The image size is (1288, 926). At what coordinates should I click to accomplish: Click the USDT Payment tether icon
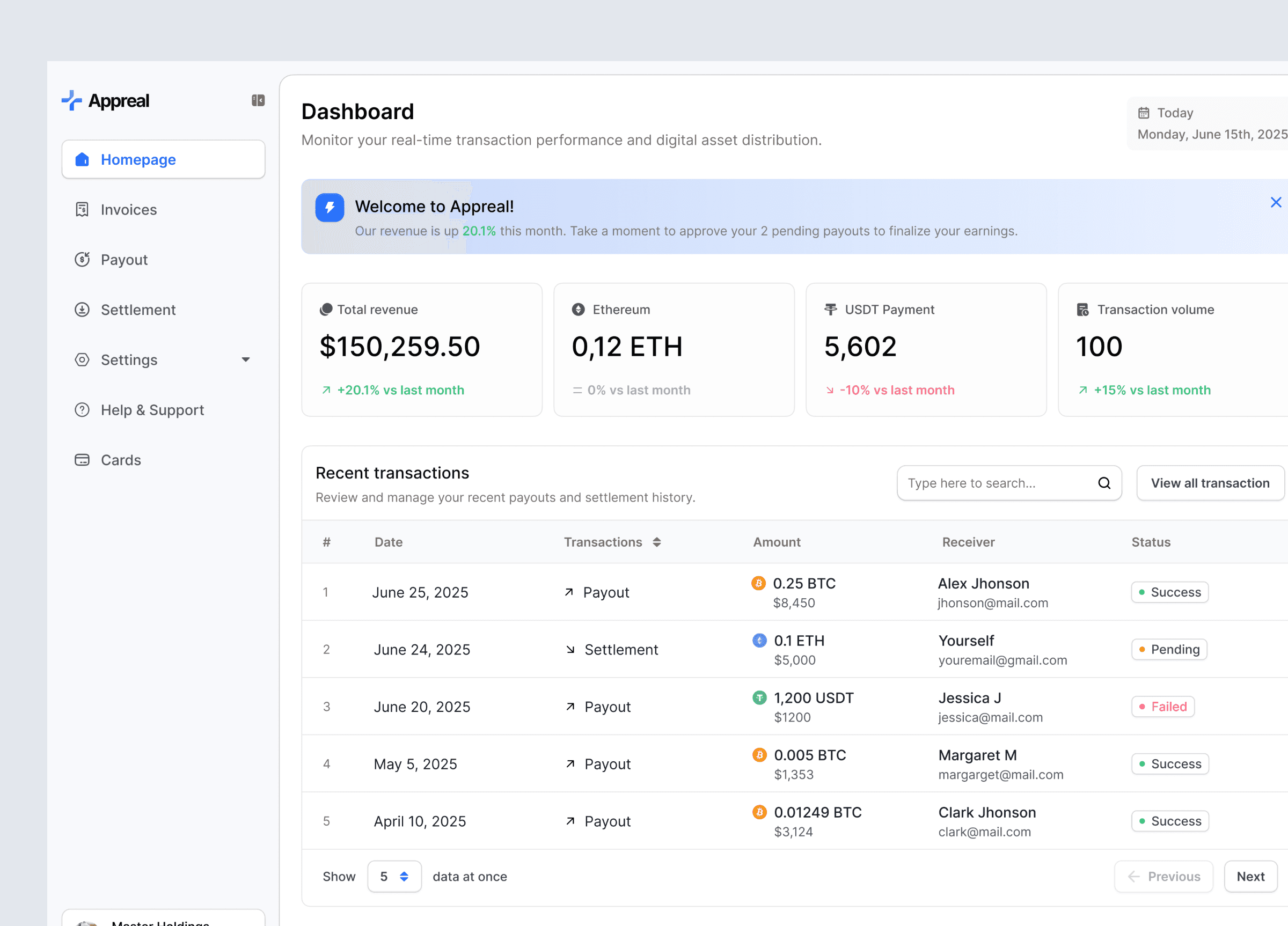click(x=830, y=310)
